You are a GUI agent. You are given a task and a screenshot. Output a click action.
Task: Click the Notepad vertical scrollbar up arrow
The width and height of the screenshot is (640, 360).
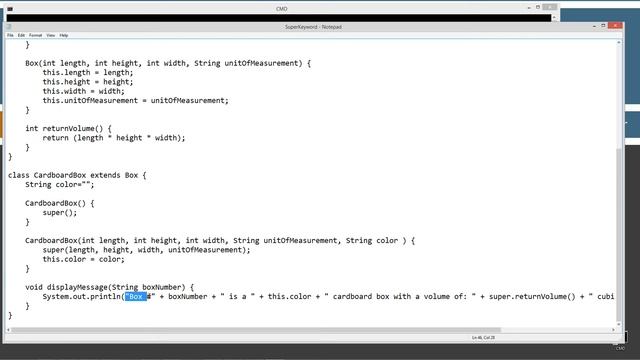coord(619,42)
